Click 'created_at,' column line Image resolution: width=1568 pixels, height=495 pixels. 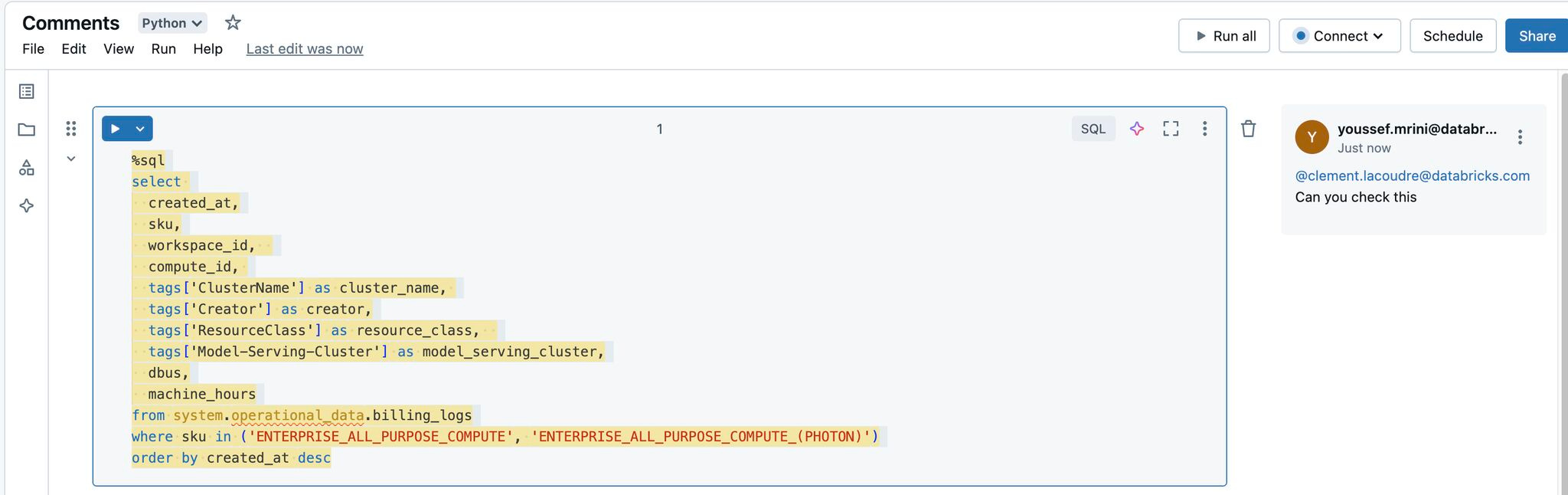(193, 203)
